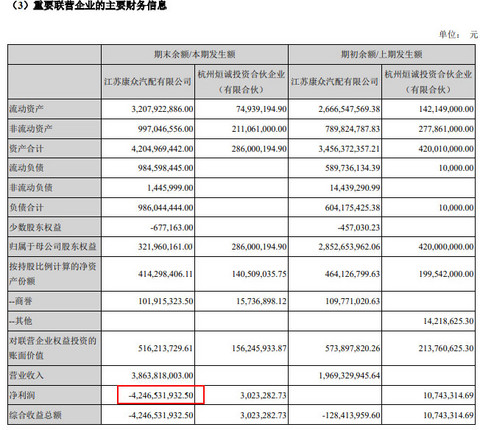Click the value 14,218,625.30

click(448, 321)
